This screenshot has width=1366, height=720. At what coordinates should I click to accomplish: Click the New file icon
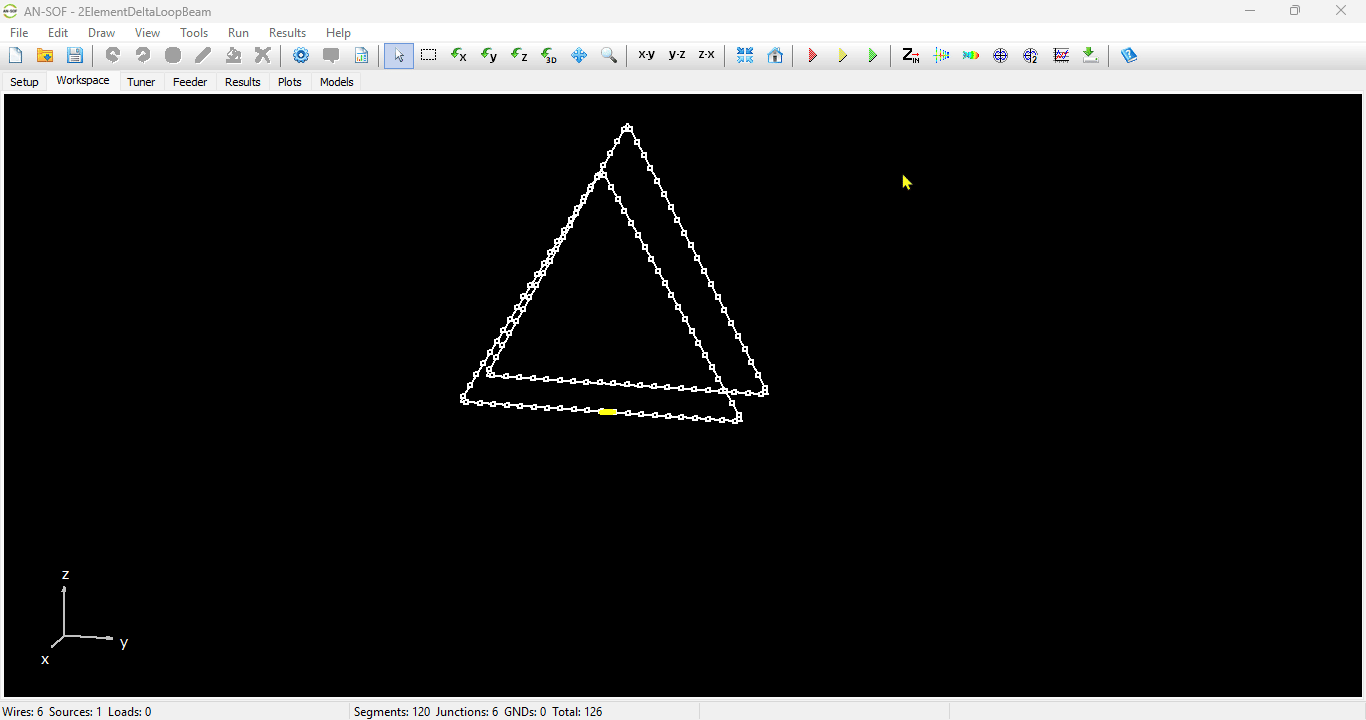[16, 56]
